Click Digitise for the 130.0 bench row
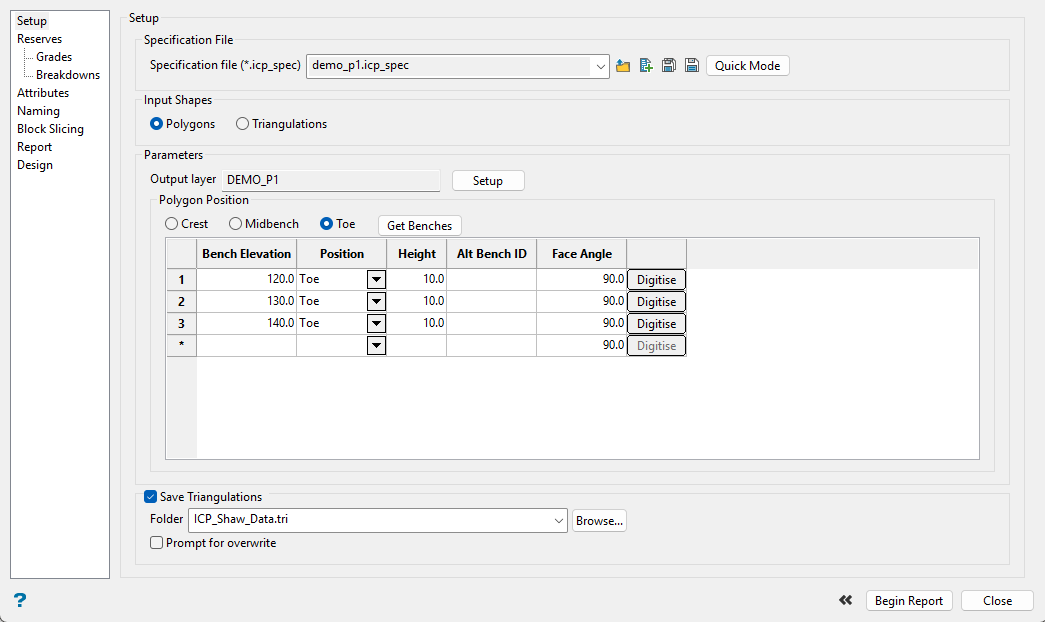The image size is (1045, 622). coord(656,302)
